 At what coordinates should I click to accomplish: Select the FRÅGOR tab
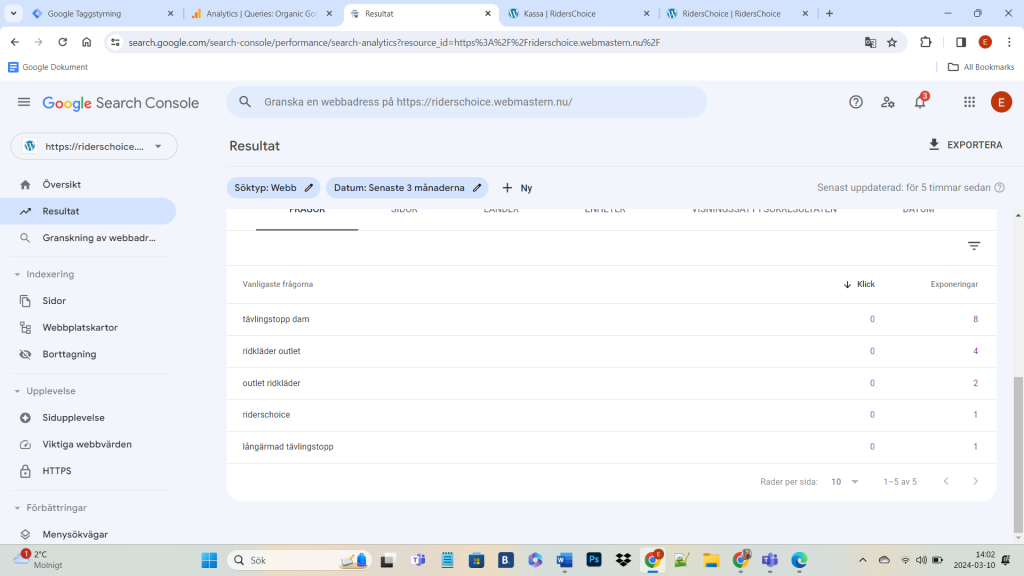[x=307, y=212]
